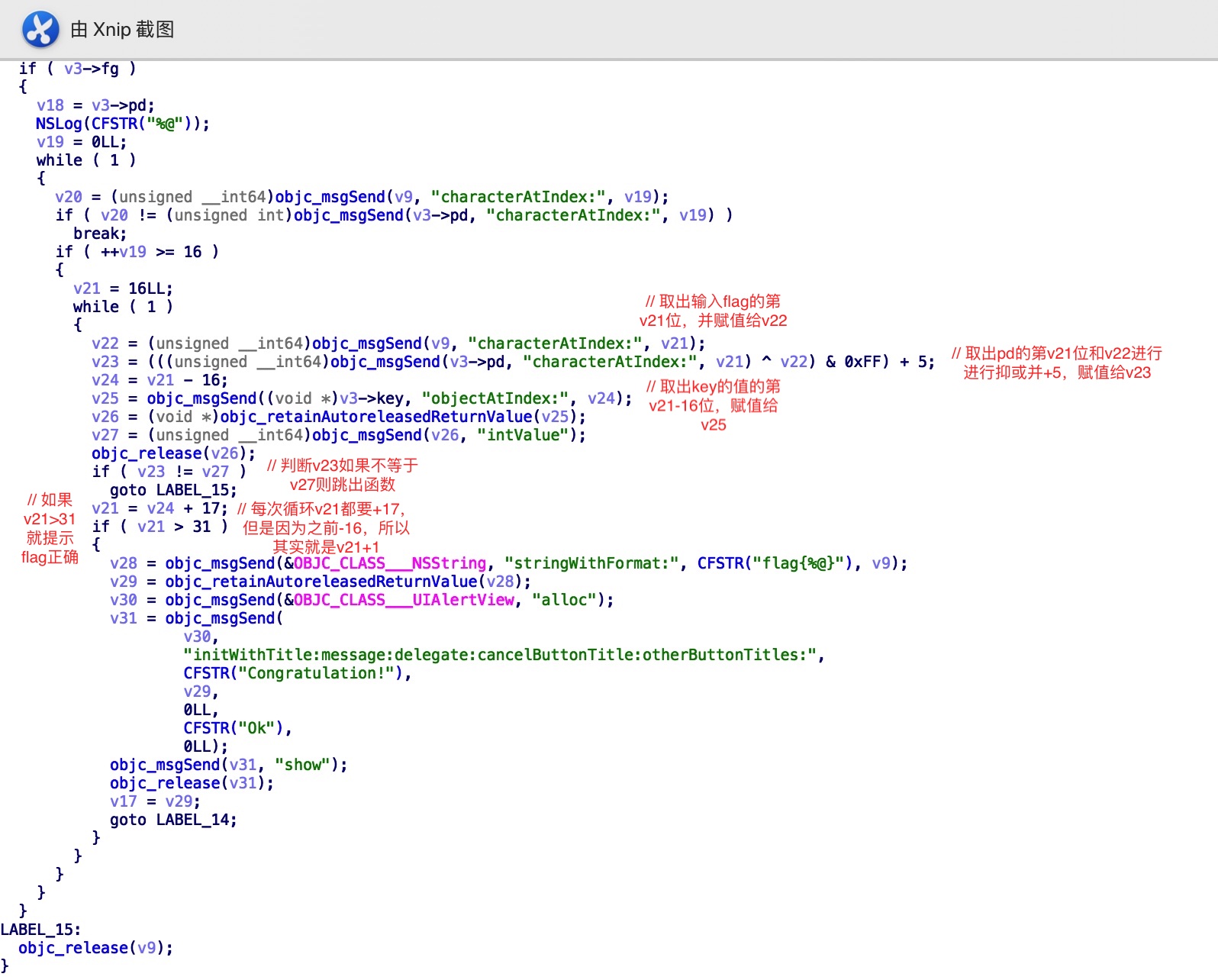Click the OBJC_CLASS___UIAlertView identifier

(x=404, y=600)
